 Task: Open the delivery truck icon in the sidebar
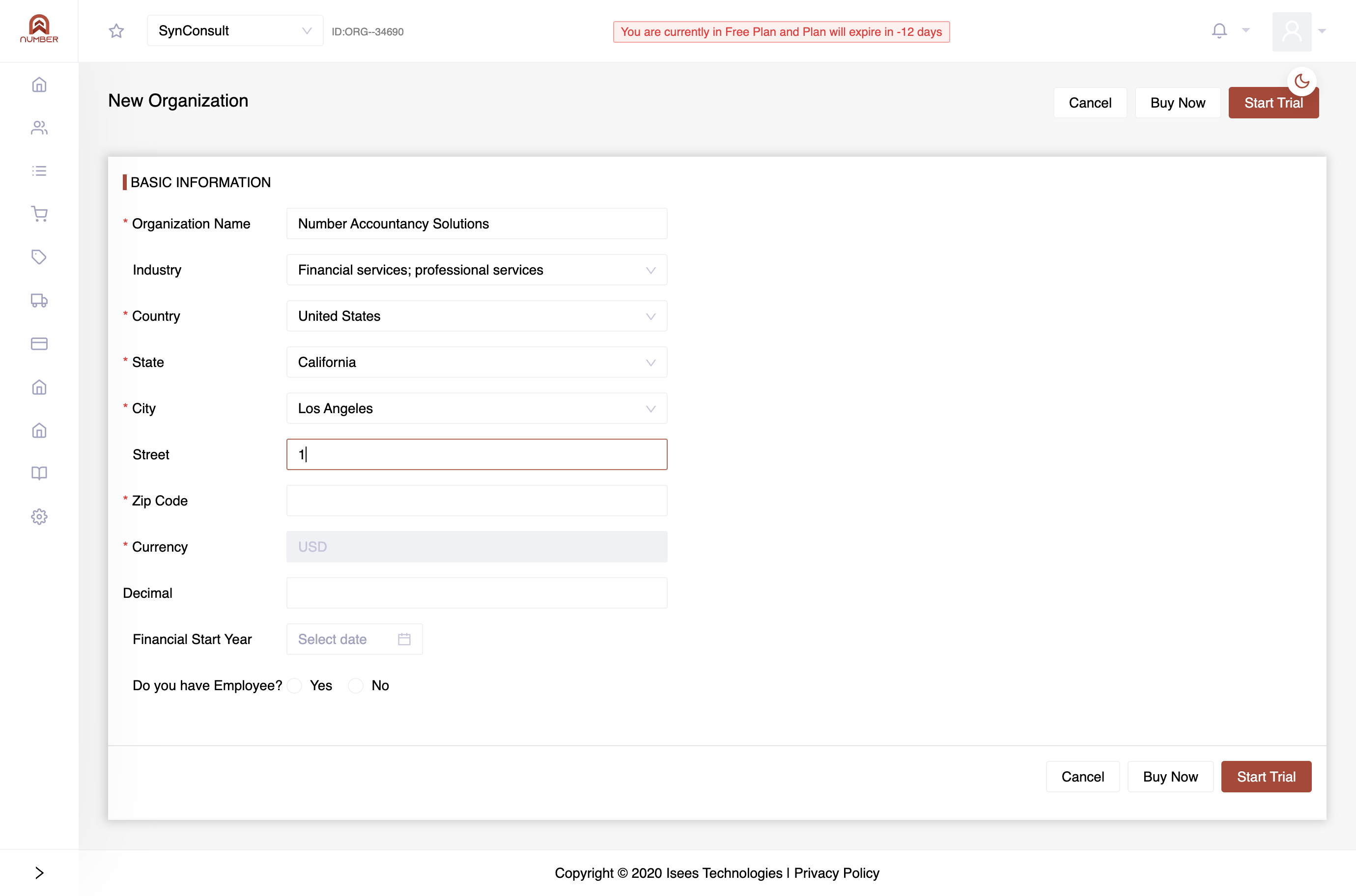click(39, 301)
